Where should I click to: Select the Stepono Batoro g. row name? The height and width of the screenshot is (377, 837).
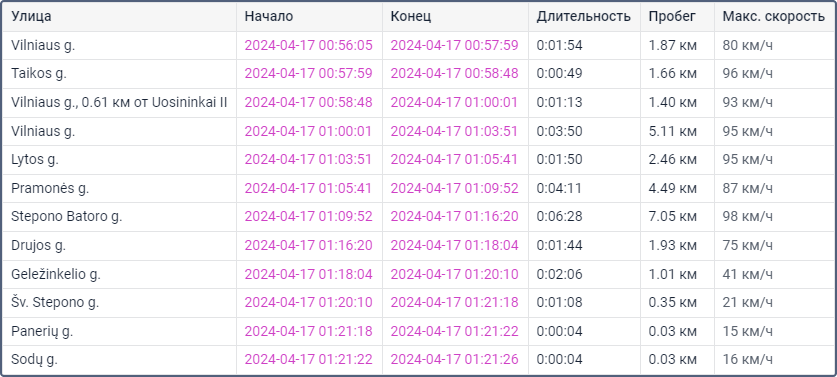point(67,217)
